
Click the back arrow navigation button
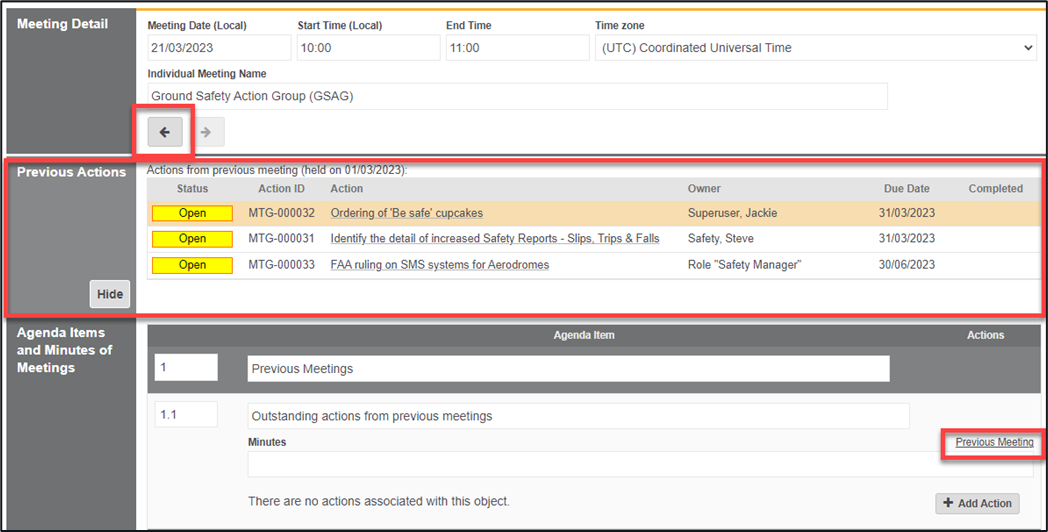[x=165, y=132]
